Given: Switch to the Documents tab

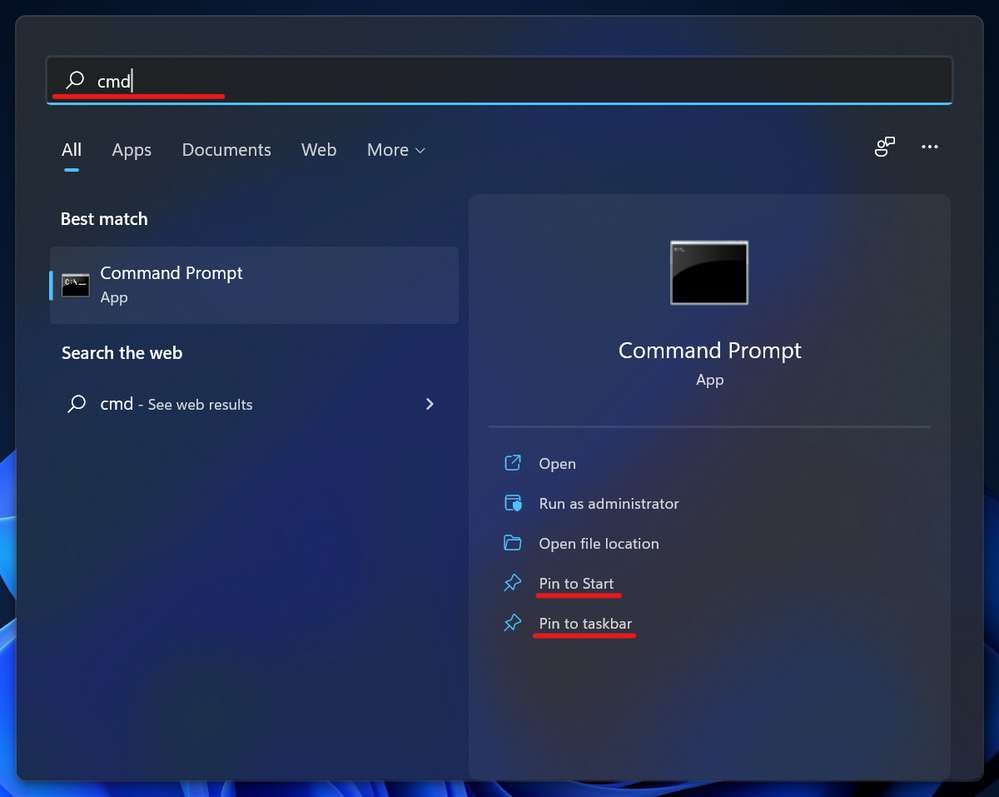Looking at the screenshot, I should click(226, 150).
